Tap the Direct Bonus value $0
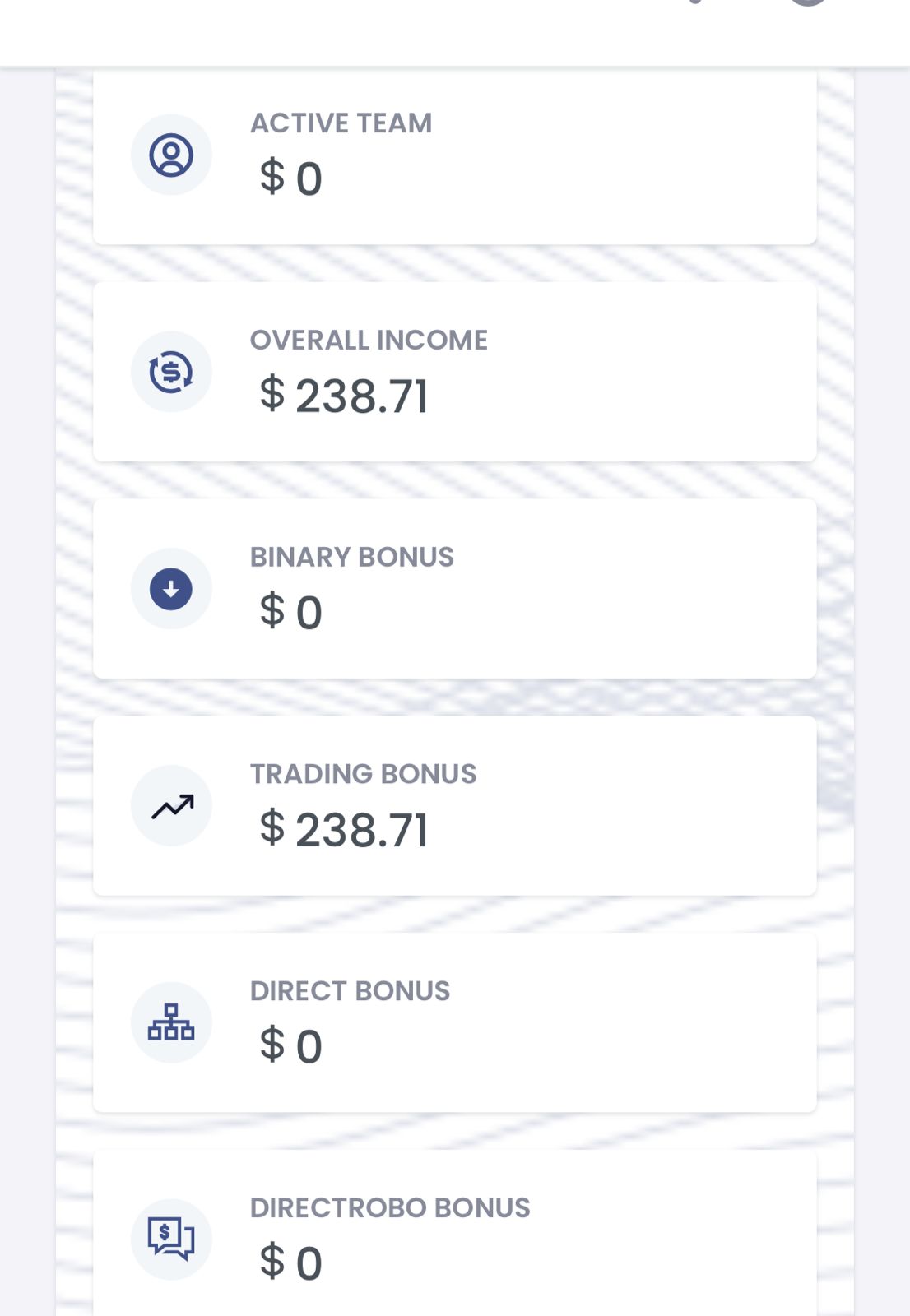The width and height of the screenshot is (910, 1316). click(290, 1045)
